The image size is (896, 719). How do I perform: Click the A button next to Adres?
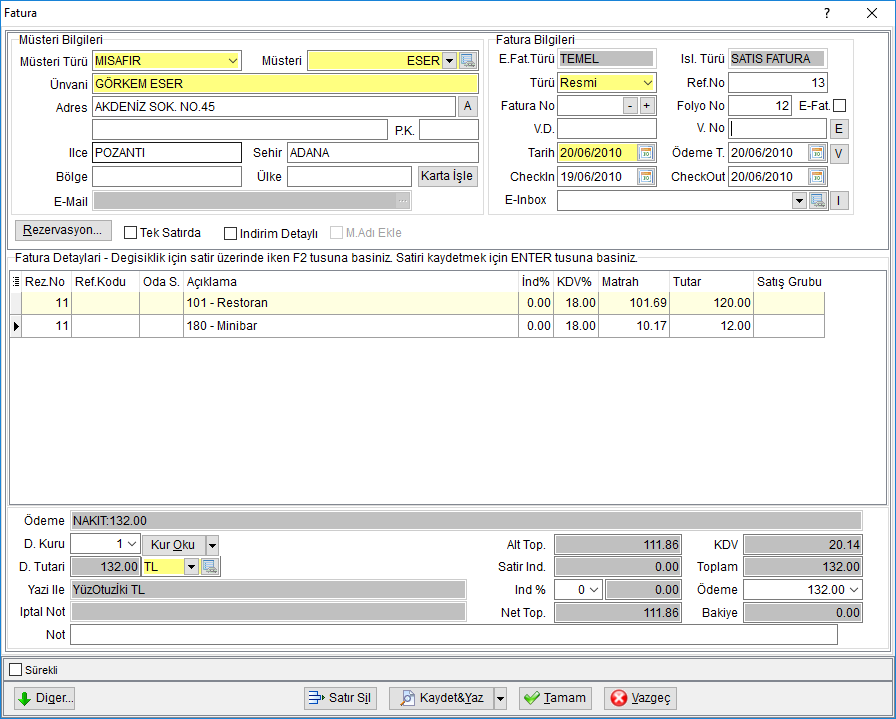pyautogui.click(x=468, y=106)
